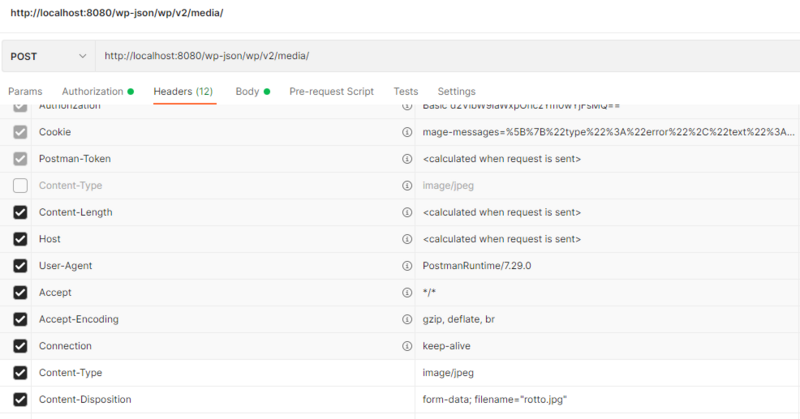Enable the unchecked Content-Type header checkbox
The width and height of the screenshot is (800, 419).
click(20, 186)
